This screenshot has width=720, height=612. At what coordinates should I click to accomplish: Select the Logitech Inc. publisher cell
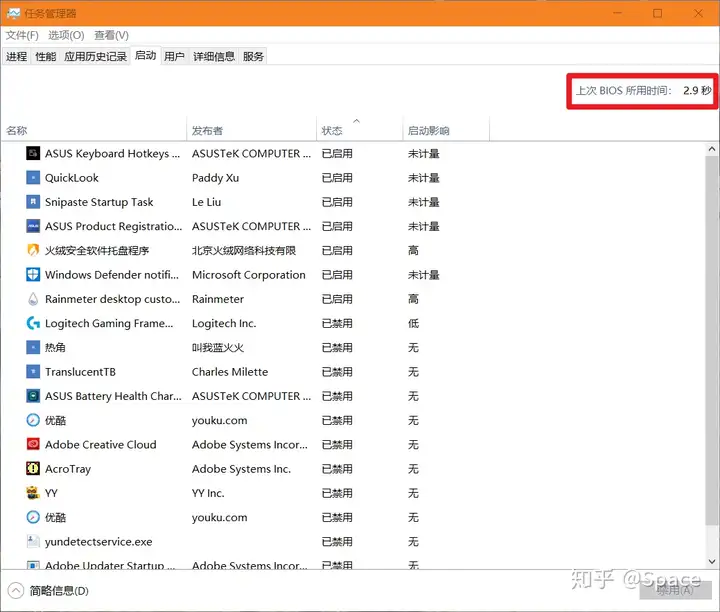click(x=224, y=323)
